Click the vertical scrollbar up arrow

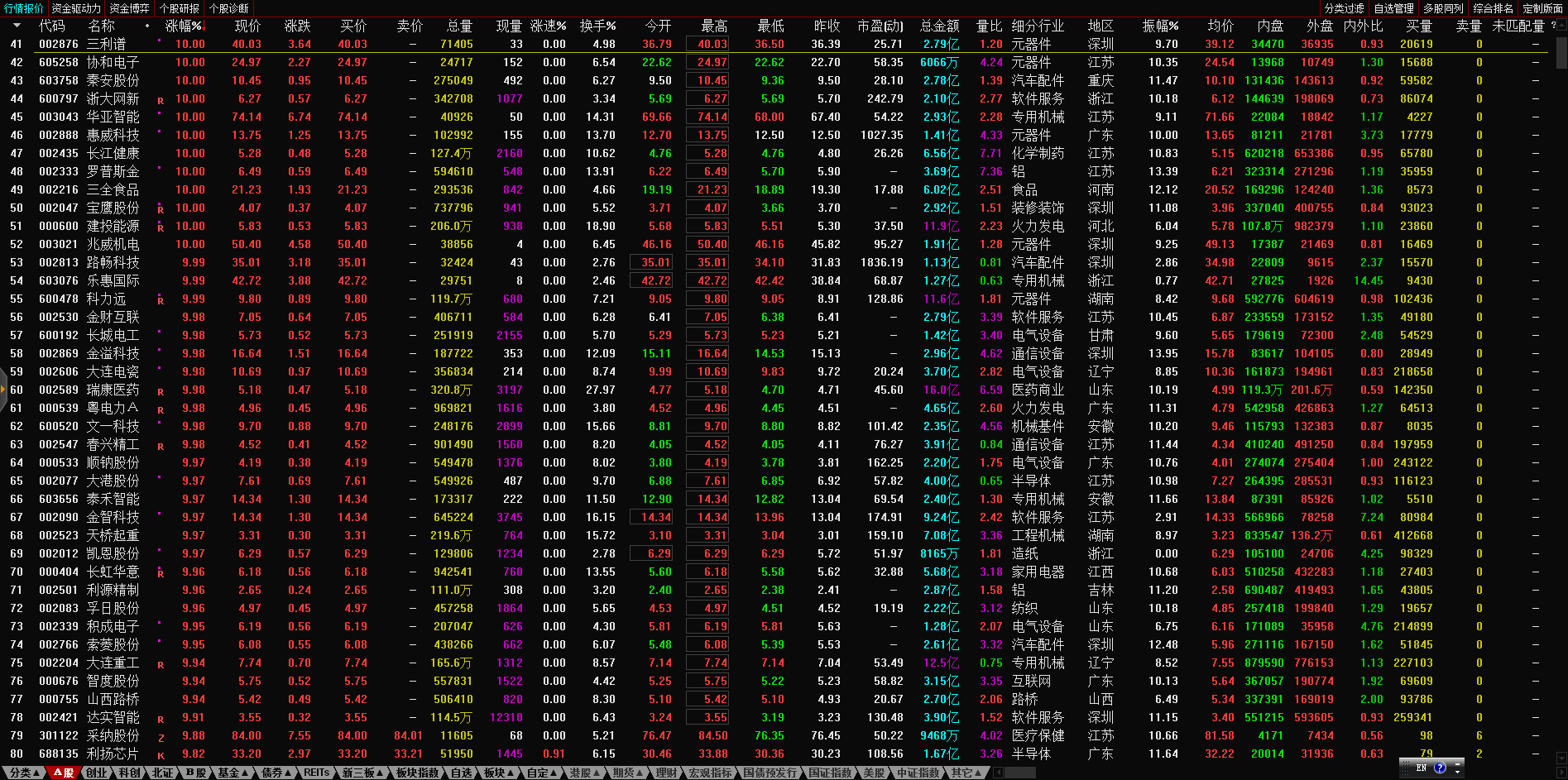1561,25
